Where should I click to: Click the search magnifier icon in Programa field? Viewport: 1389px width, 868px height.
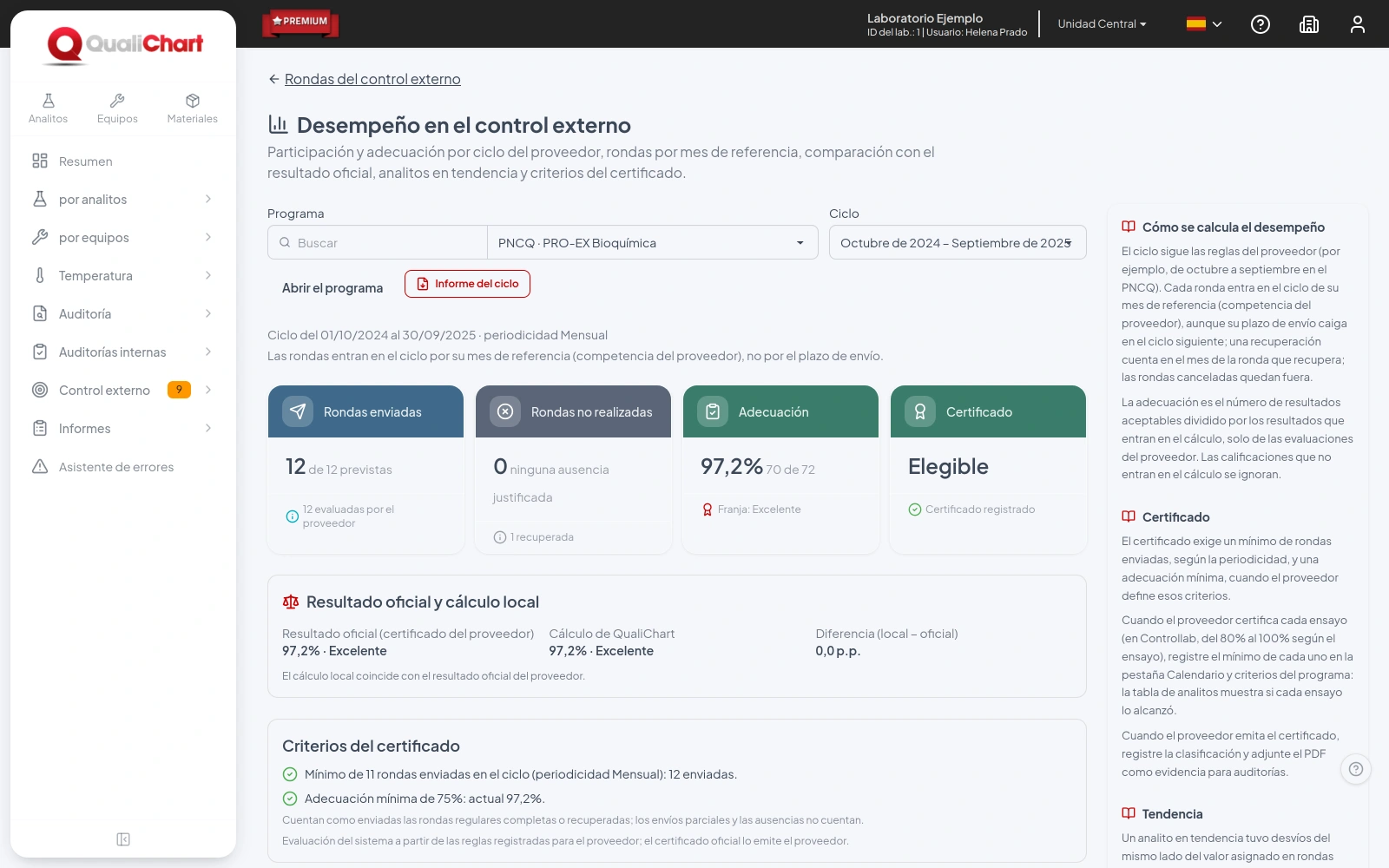pos(285,243)
